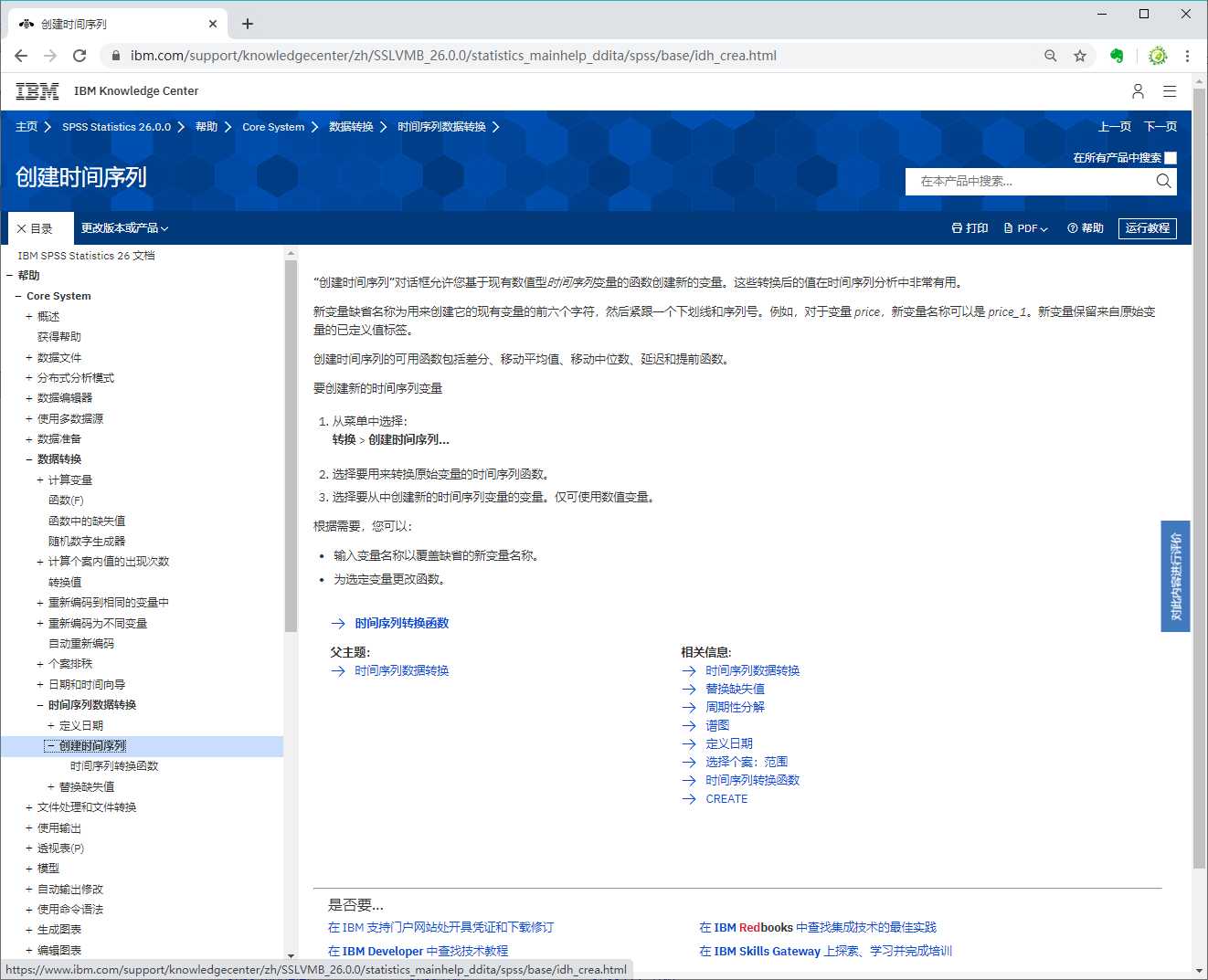Click the 帮助 help icon in toolbar

pos(1086,228)
